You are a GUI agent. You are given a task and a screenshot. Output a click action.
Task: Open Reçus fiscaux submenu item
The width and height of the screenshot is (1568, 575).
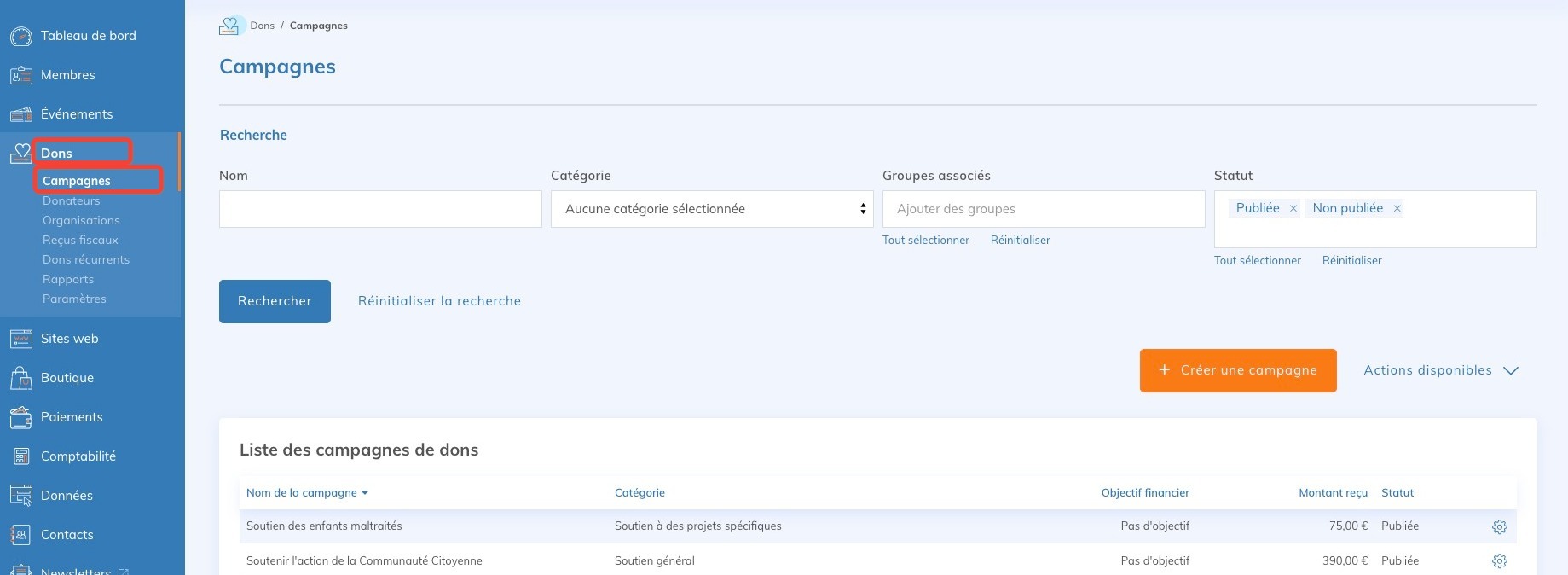click(80, 240)
